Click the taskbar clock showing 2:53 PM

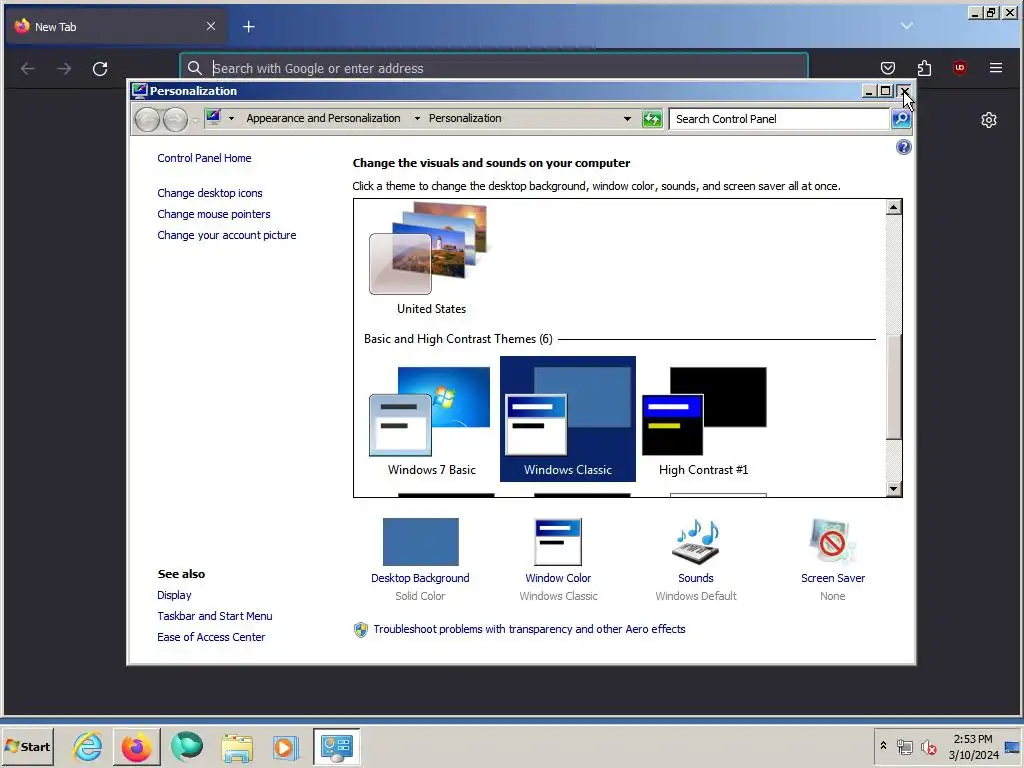click(973, 746)
